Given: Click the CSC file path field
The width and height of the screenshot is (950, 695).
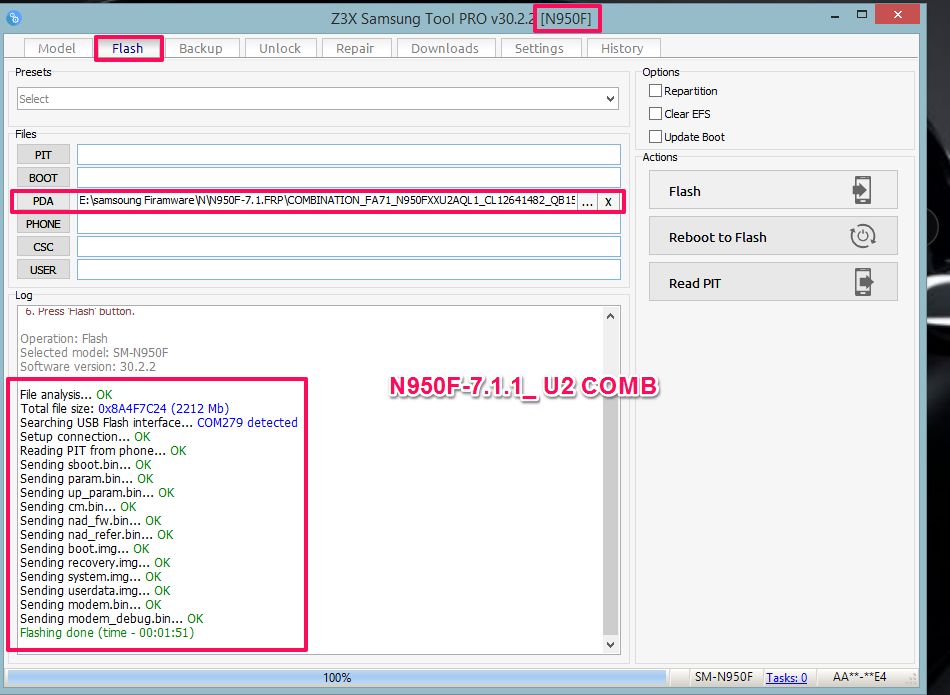Looking at the screenshot, I should coord(348,247).
